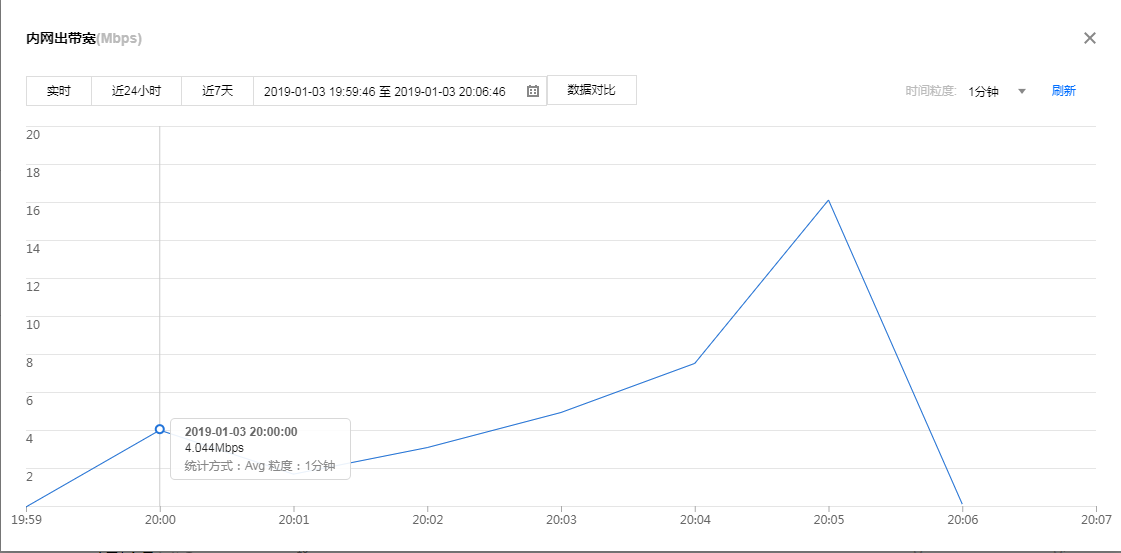Click the date range input field
The height and width of the screenshot is (553, 1121).
(x=385, y=91)
